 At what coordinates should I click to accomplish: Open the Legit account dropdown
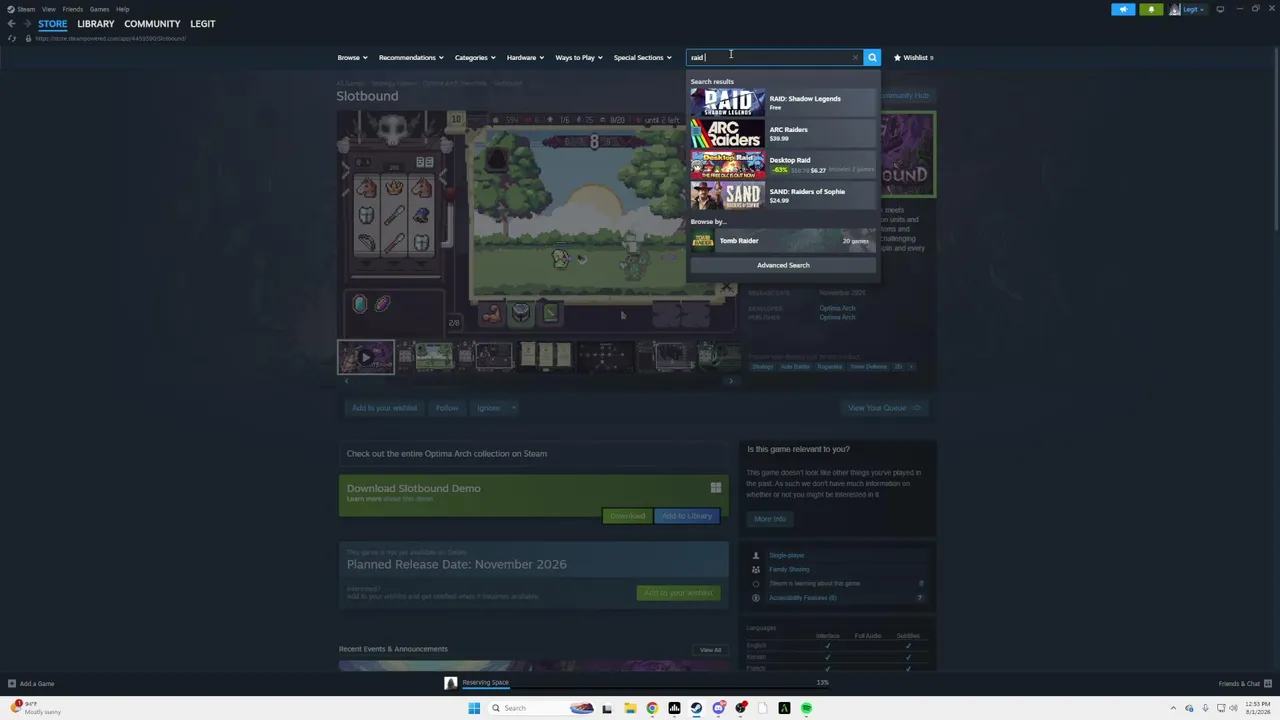tap(1189, 9)
